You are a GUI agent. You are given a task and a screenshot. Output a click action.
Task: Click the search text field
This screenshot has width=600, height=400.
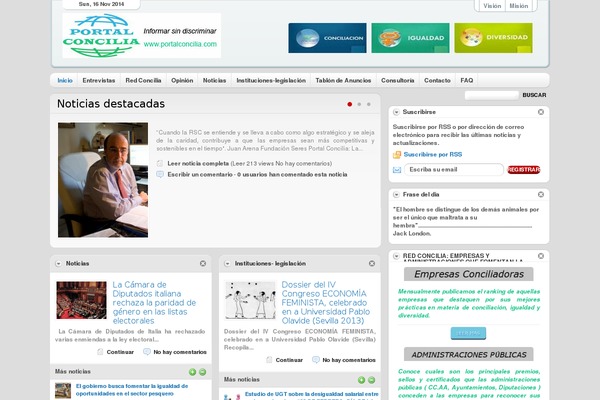tap(492, 95)
